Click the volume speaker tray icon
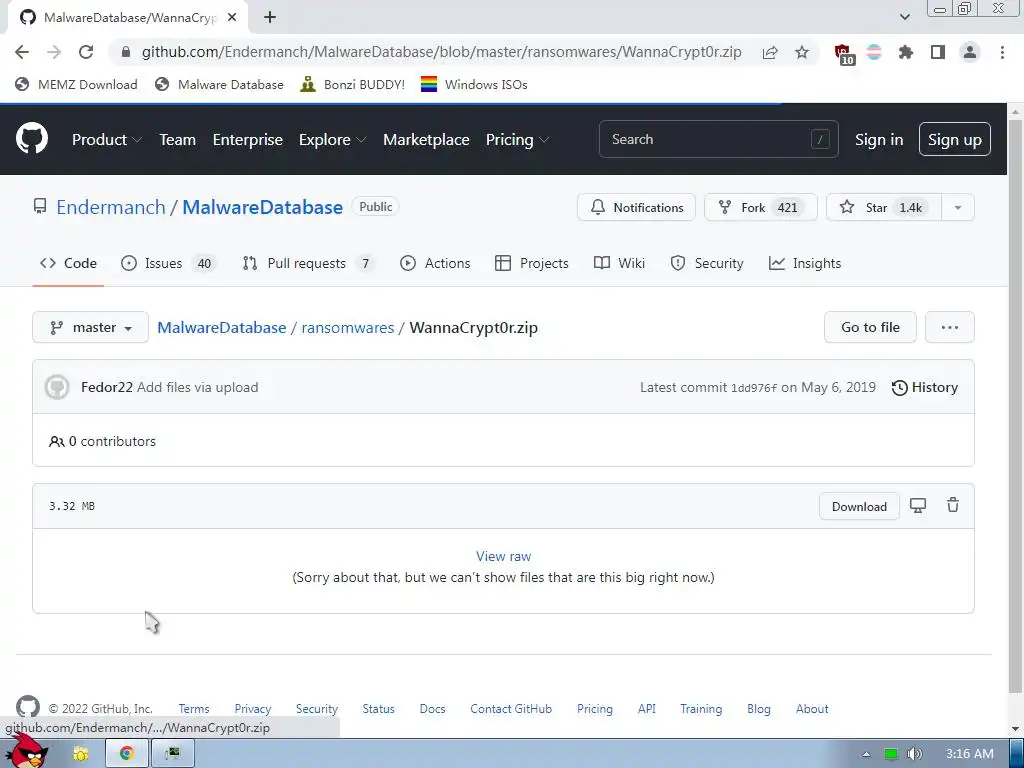 (x=915, y=754)
